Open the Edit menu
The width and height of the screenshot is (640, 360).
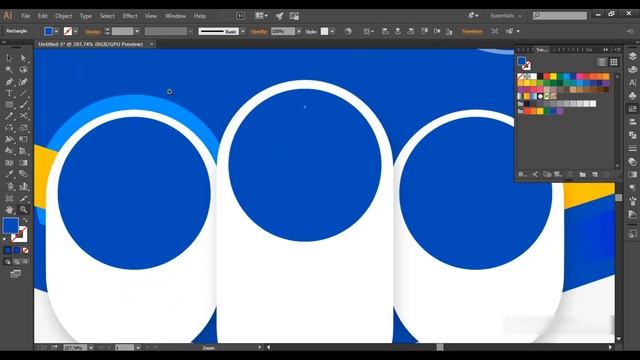coord(42,16)
